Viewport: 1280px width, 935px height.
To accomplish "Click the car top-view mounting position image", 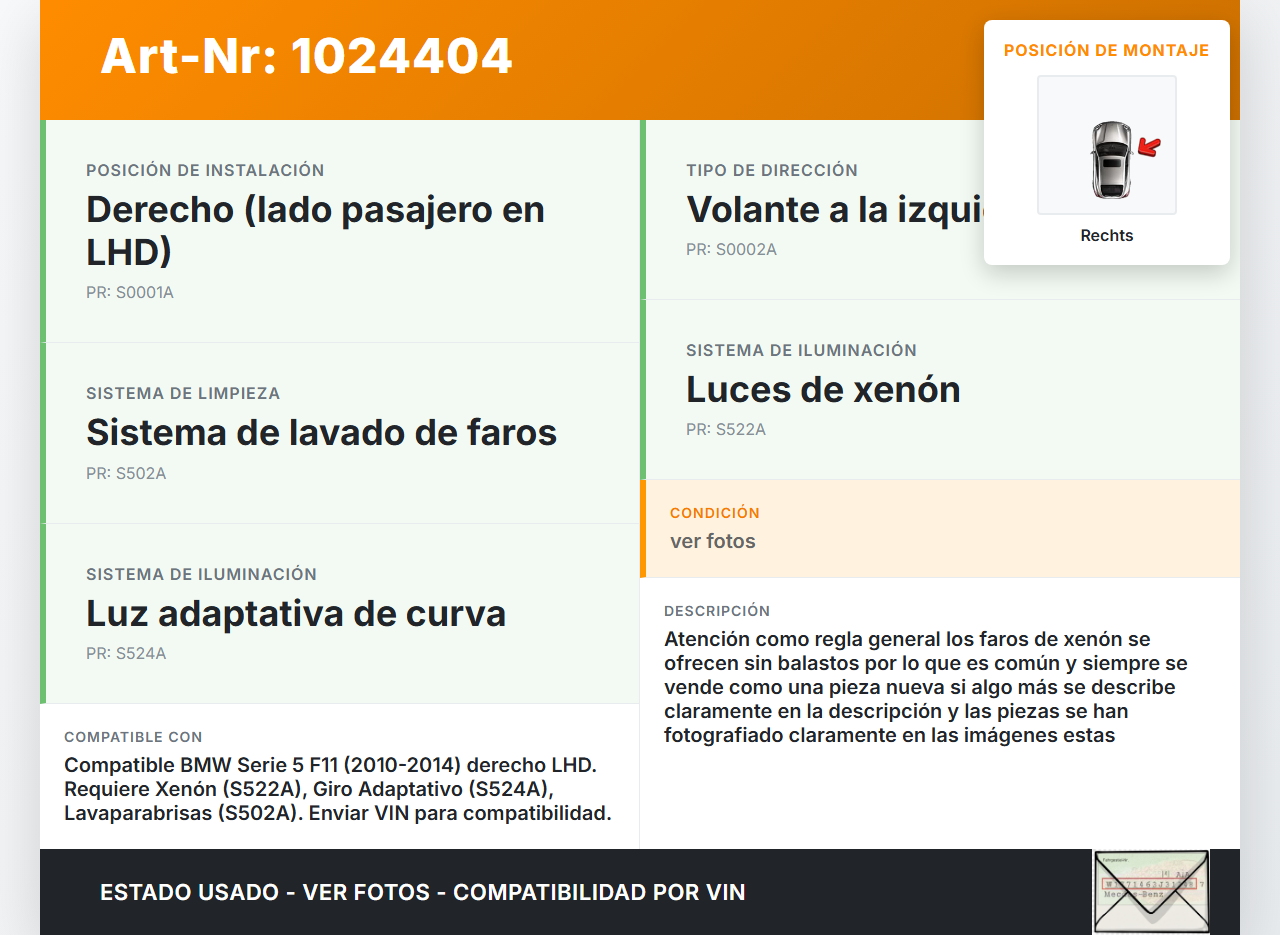I will (x=1107, y=145).
